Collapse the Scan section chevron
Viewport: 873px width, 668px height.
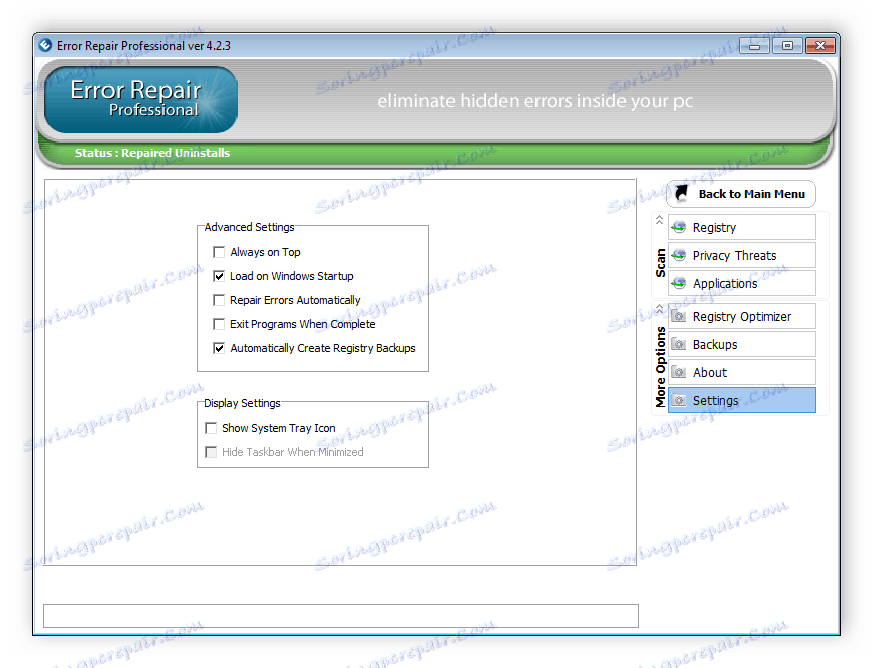coord(659,220)
